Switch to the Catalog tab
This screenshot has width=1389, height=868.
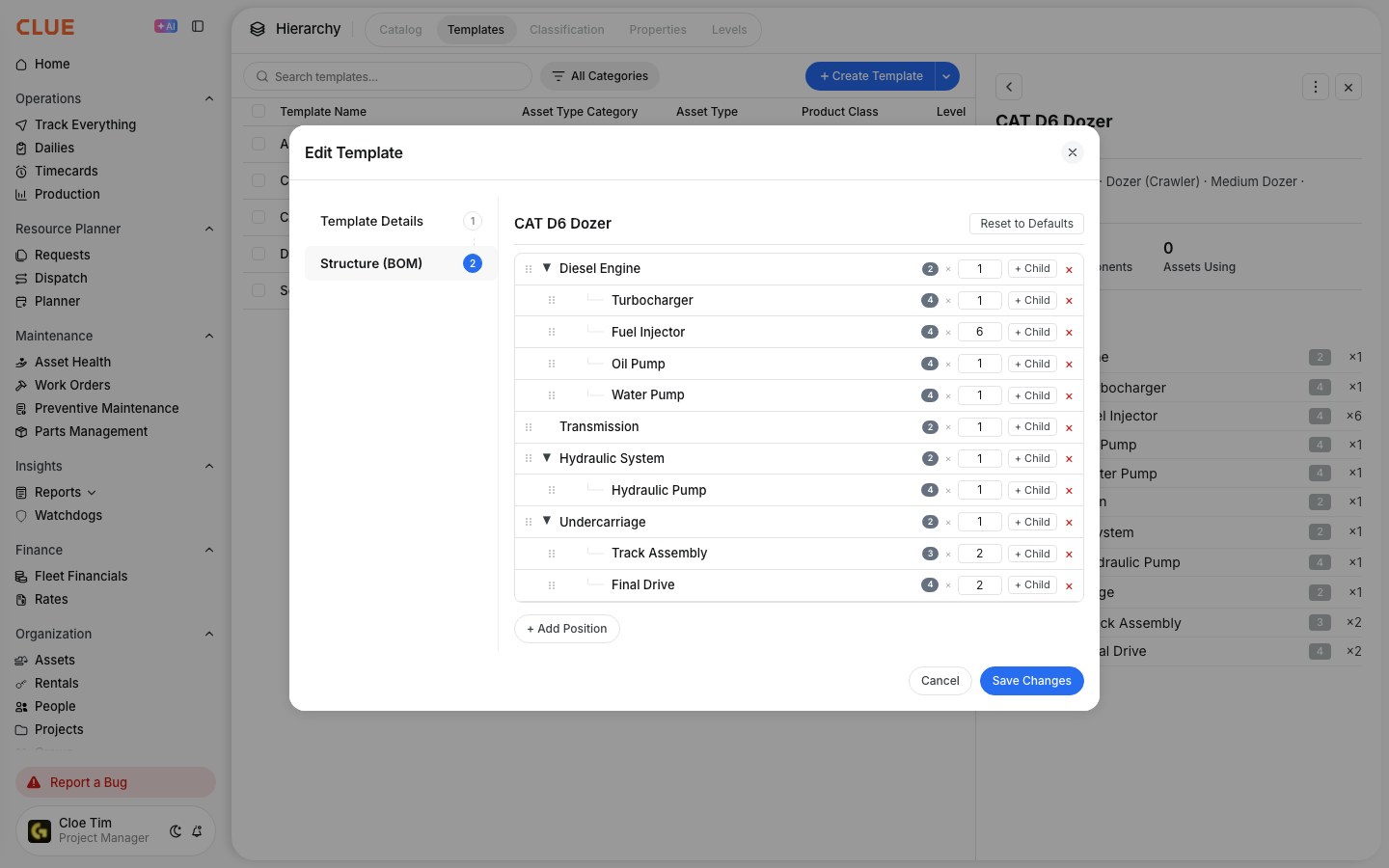point(400,30)
